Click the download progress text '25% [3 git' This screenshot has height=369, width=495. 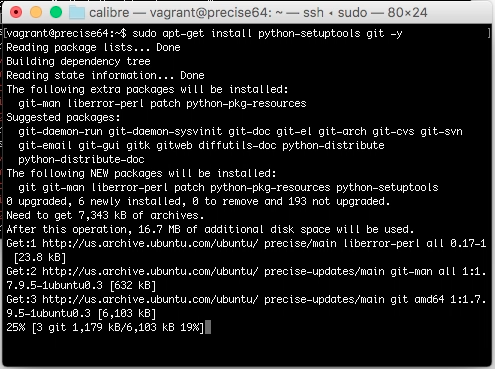[x=36, y=327]
